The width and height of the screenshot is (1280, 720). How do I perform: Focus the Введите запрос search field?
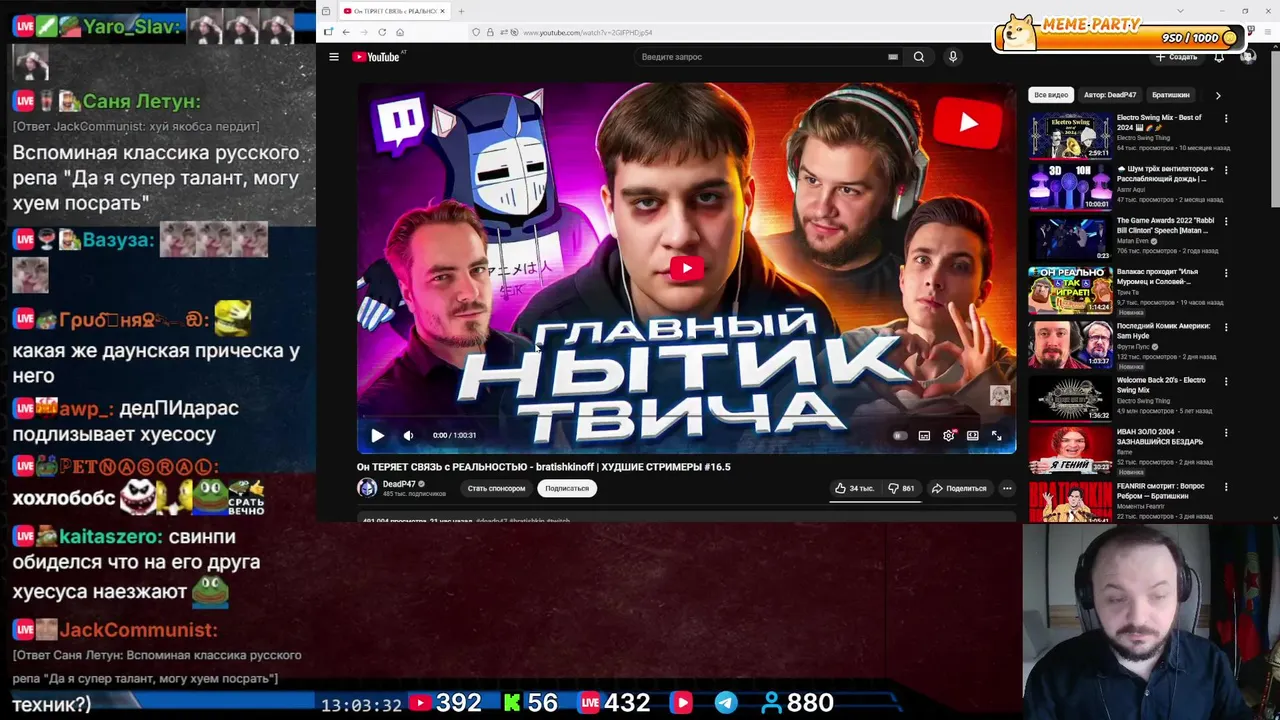point(760,57)
